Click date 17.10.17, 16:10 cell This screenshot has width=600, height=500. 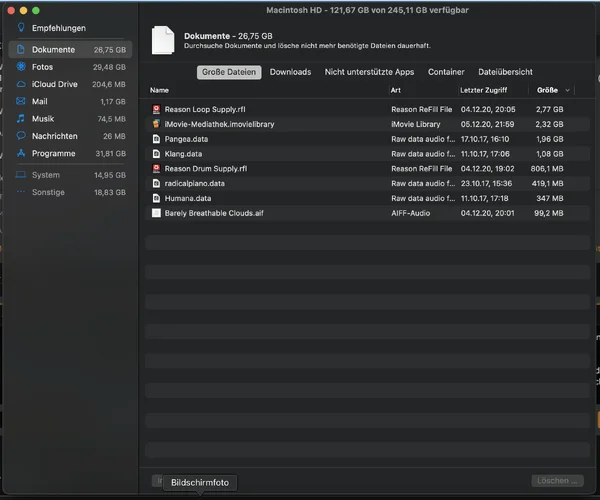485,139
